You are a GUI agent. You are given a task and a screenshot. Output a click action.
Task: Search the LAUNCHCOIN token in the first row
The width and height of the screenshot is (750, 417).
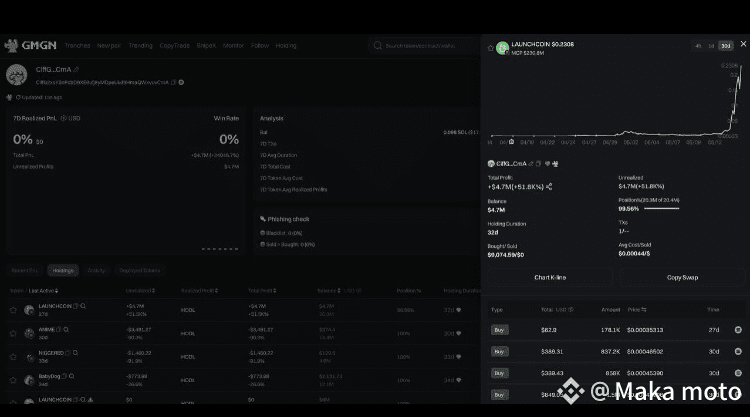coord(83,306)
